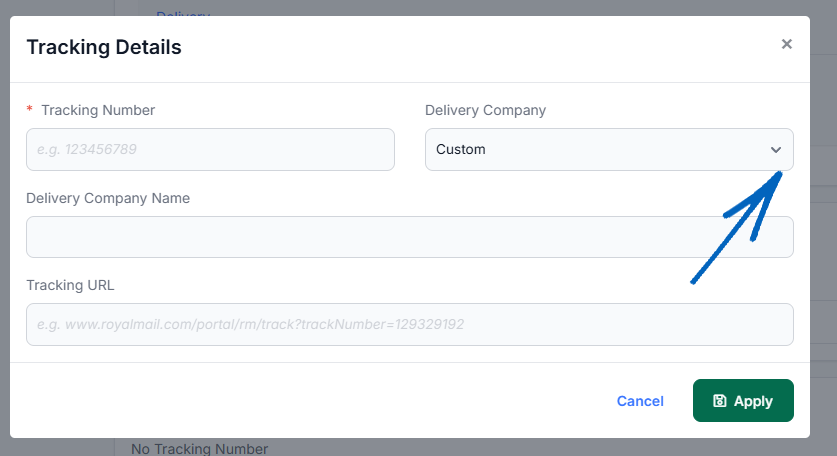Select the 'Custom' value in combo box
The height and width of the screenshot is (456, 837).
[461, 150]
